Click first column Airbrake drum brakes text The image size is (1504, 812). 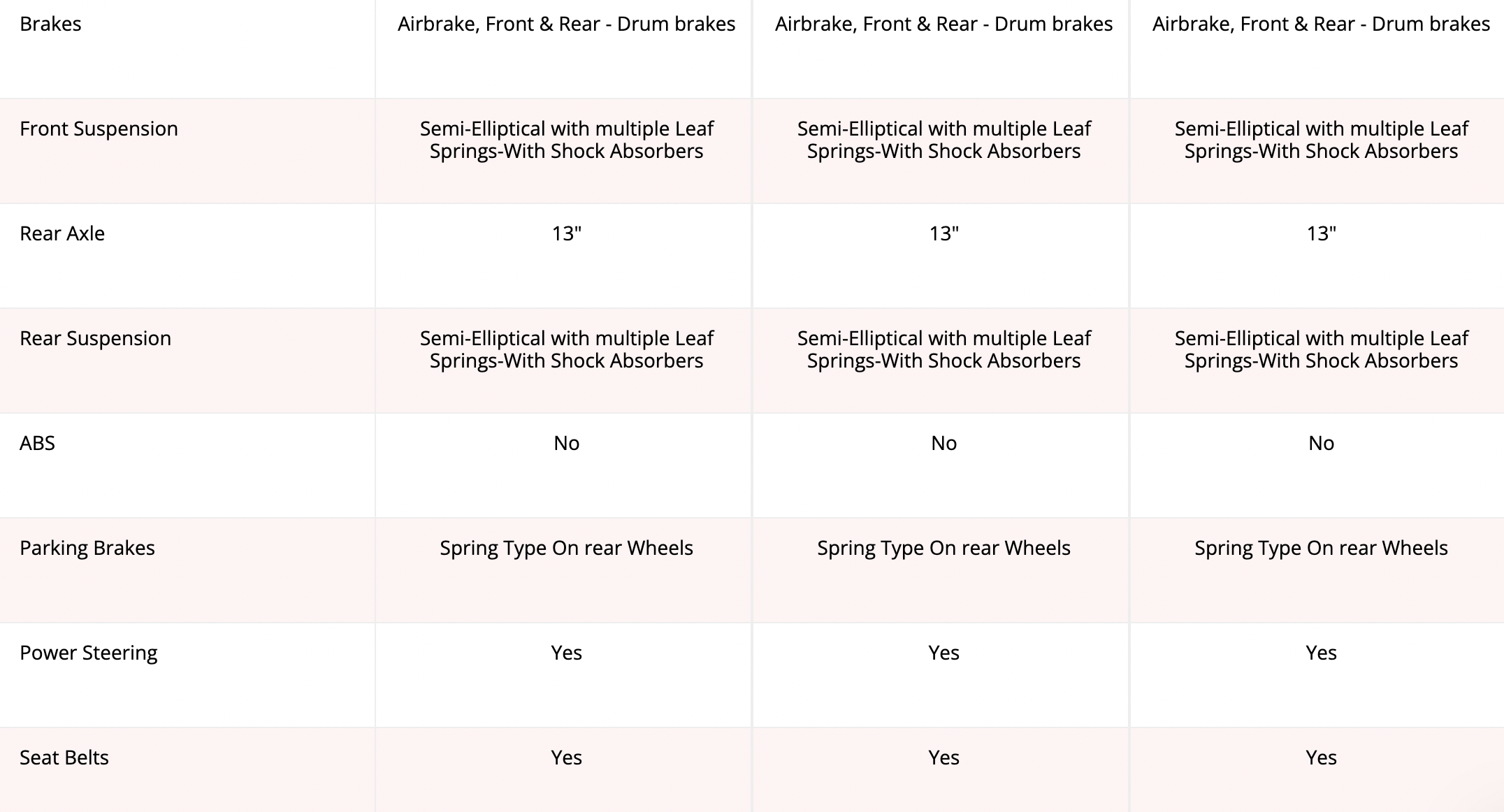[x=566, y=24]
